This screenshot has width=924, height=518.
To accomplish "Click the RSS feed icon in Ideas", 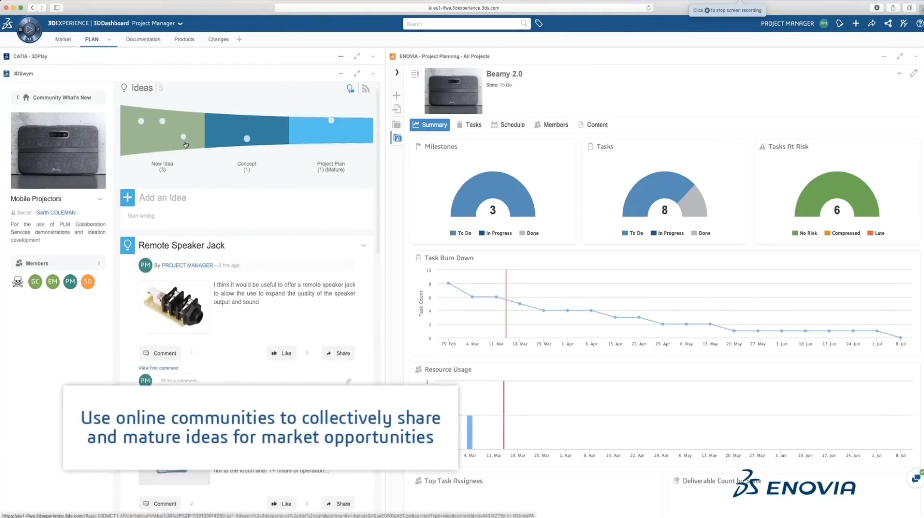I will pos(365,88).
